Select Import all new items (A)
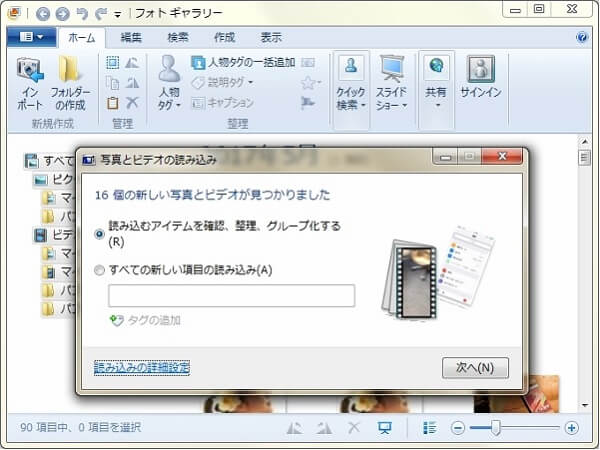The height and width of the screenshot is (450, 600). point(99,270)
